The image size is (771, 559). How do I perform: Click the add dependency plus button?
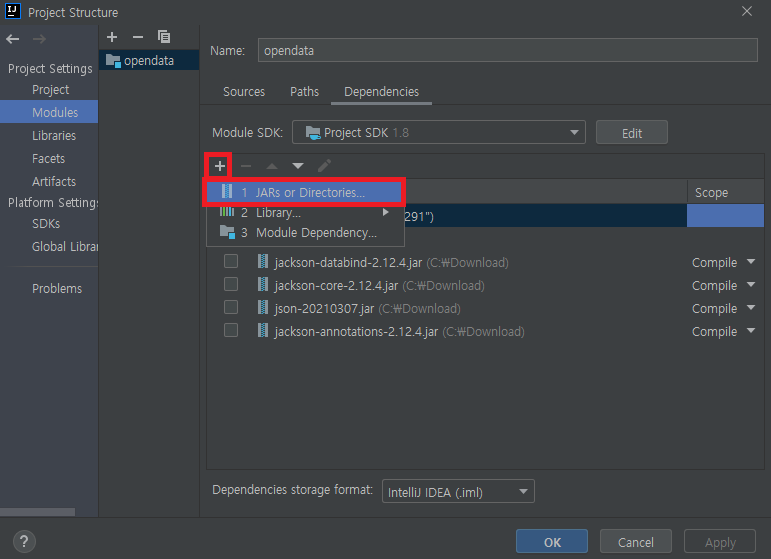tap(220, 166)
